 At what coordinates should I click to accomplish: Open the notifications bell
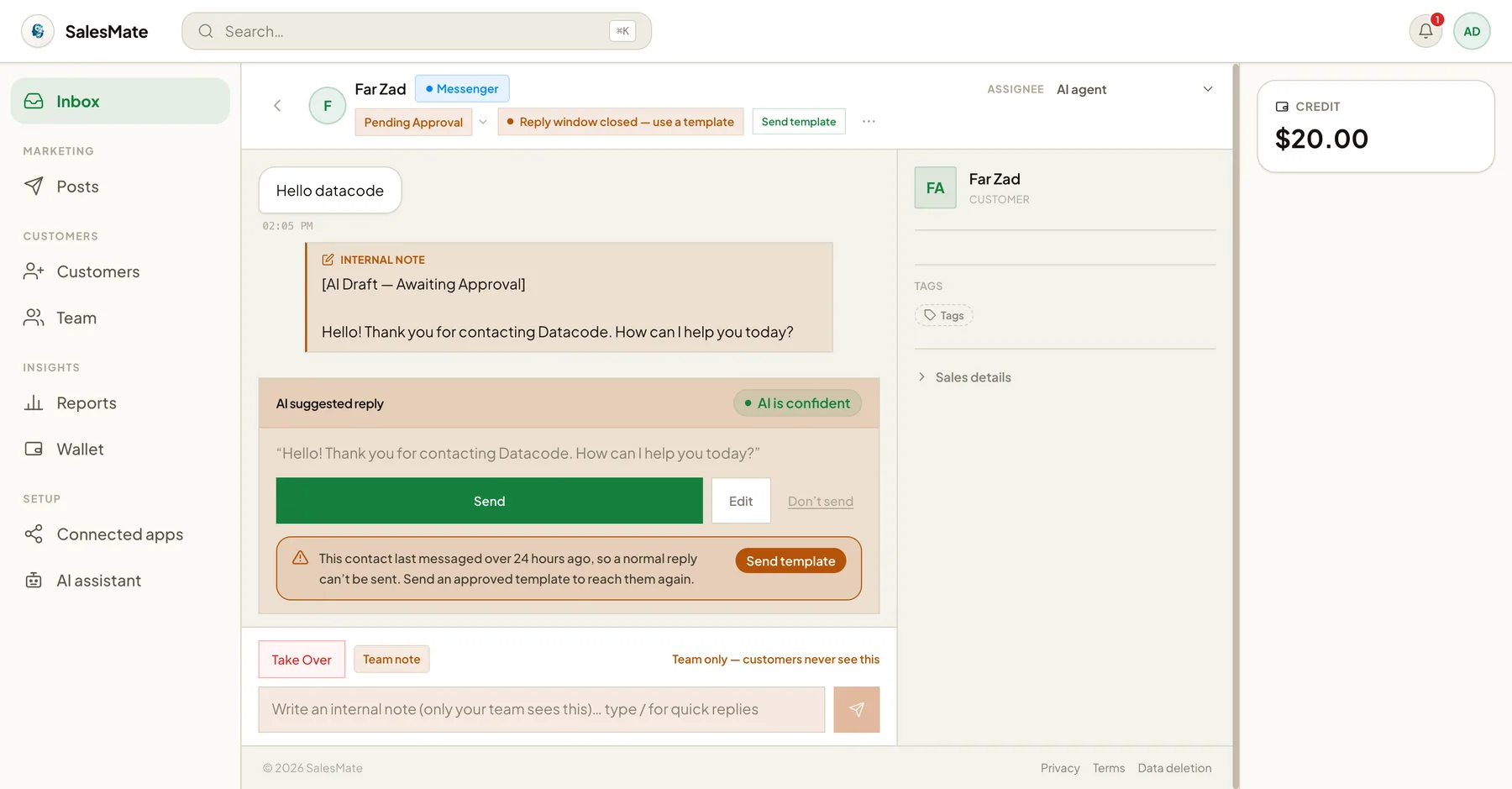tap(1425, 31)
